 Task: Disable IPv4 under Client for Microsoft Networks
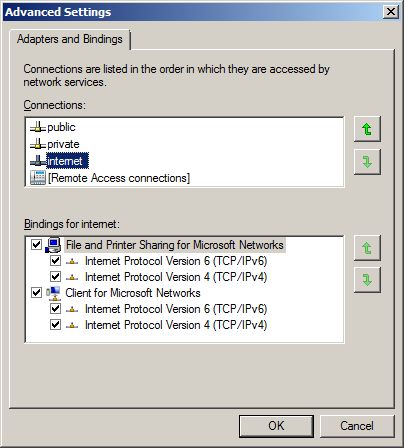point(55,325)
